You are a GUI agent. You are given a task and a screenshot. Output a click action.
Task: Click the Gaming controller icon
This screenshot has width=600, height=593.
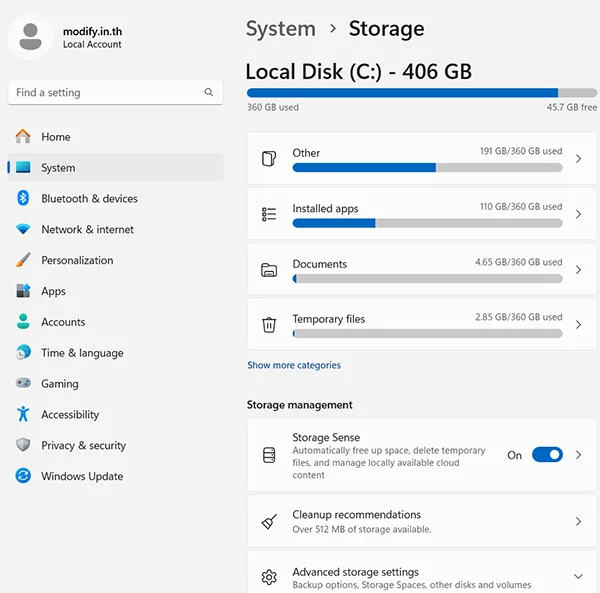[23, 383]
